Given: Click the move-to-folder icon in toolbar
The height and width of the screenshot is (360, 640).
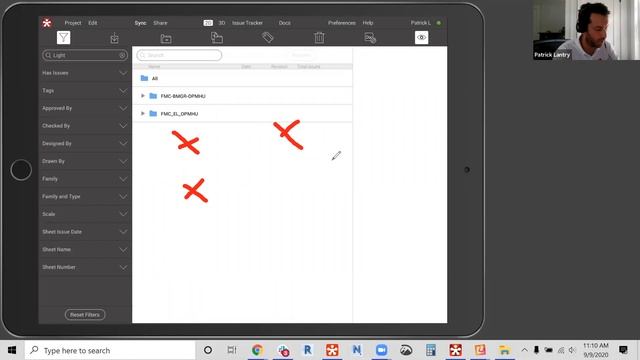Looking at the screenshot, I should (x=217, y=38).
